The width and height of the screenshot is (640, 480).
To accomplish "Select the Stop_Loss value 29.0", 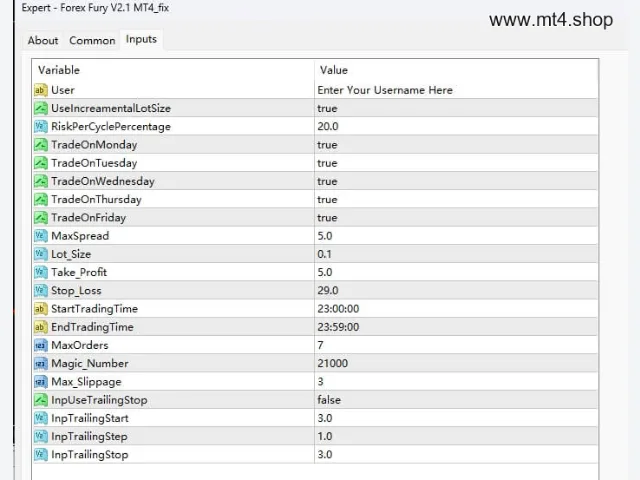I will coord(328,290).
